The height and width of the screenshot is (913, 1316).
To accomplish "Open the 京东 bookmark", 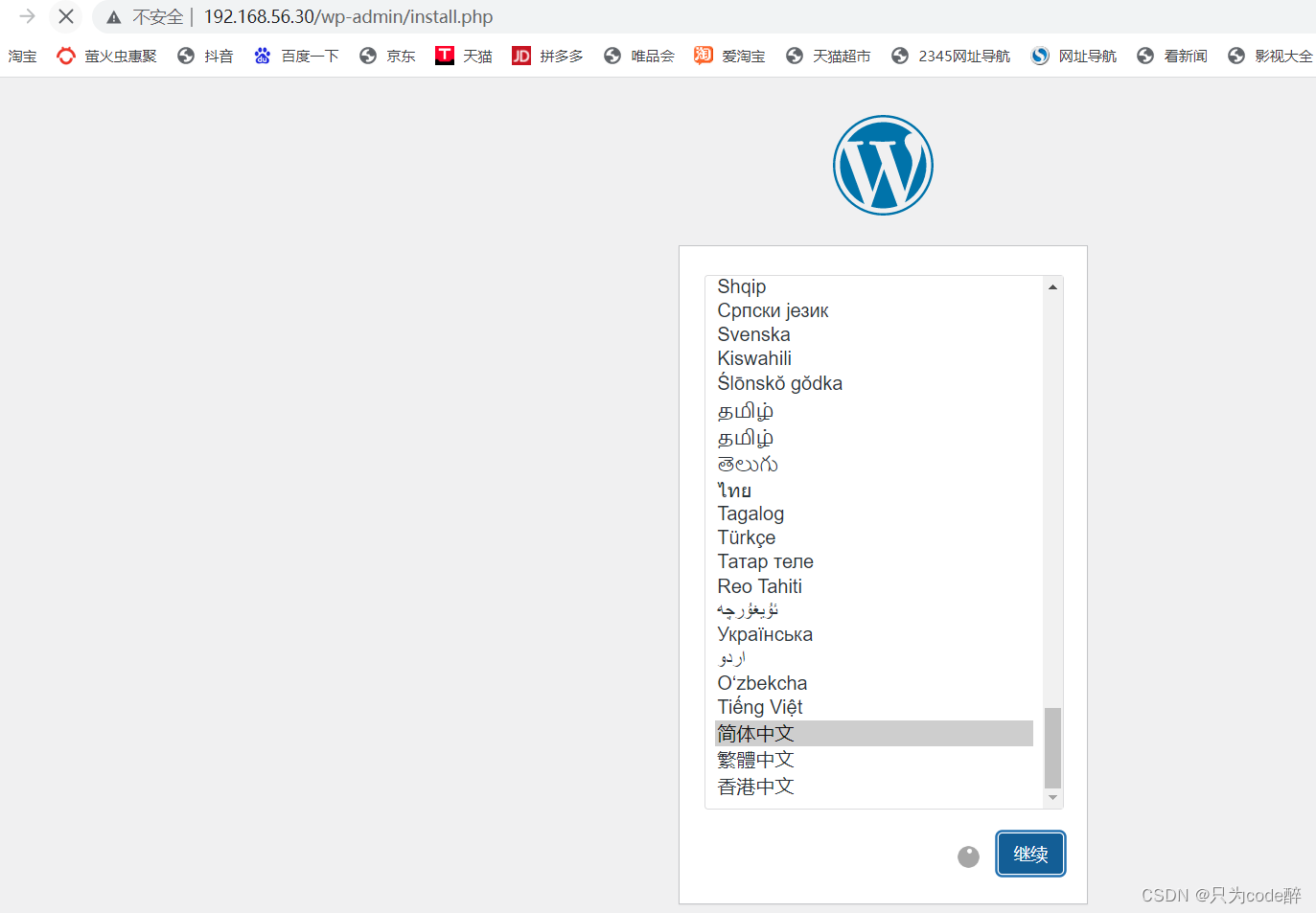I will [387, 57].
